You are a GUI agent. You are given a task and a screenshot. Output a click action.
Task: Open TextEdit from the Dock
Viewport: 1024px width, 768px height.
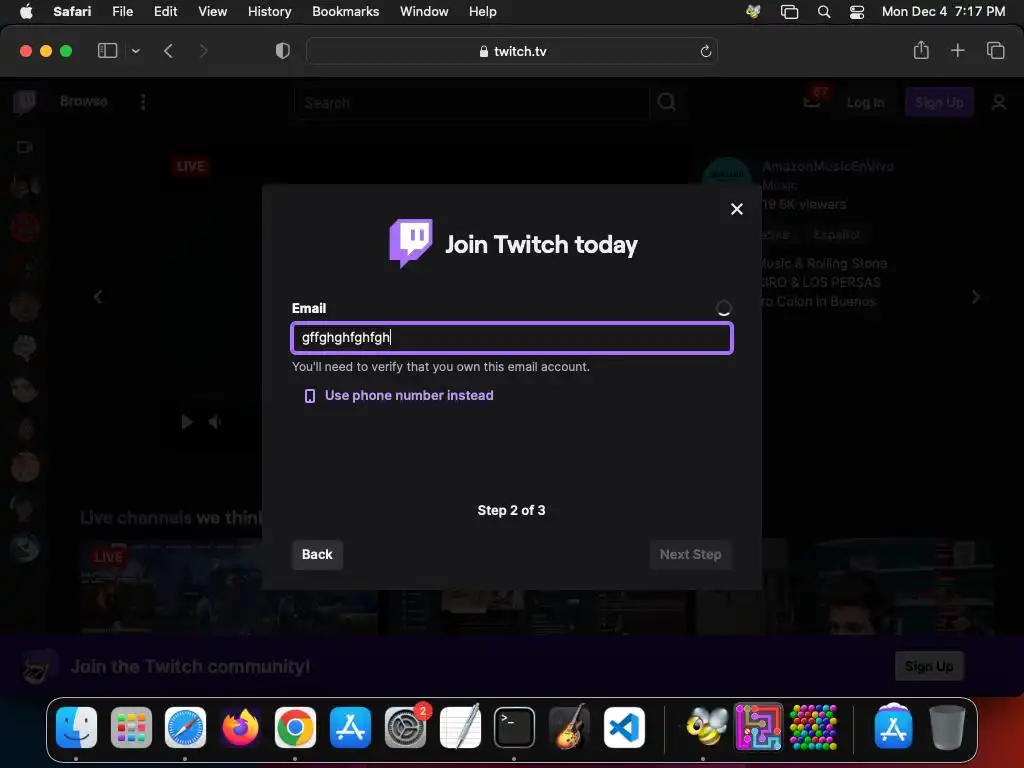(460, 727)
